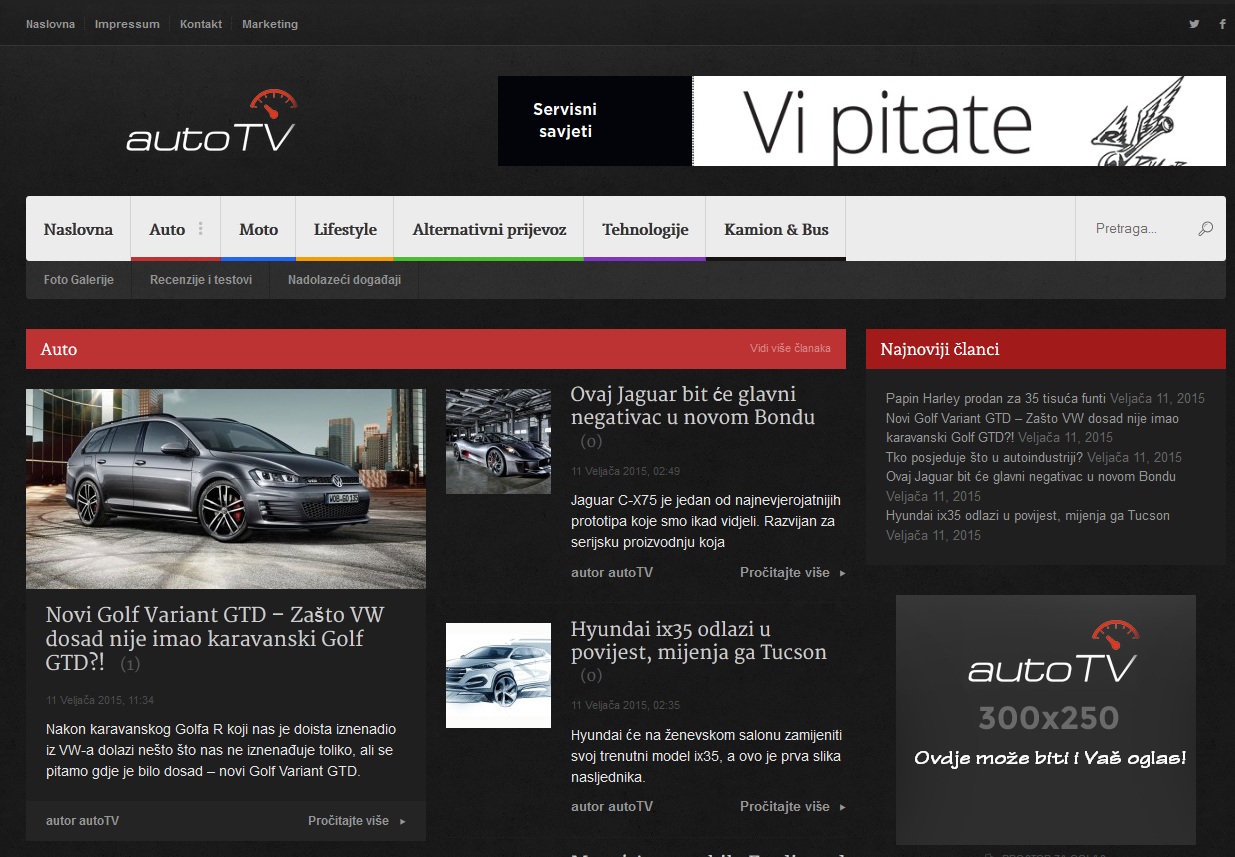
Task: Click the Jaguar article comment count (0)
Action: point(592,442)
